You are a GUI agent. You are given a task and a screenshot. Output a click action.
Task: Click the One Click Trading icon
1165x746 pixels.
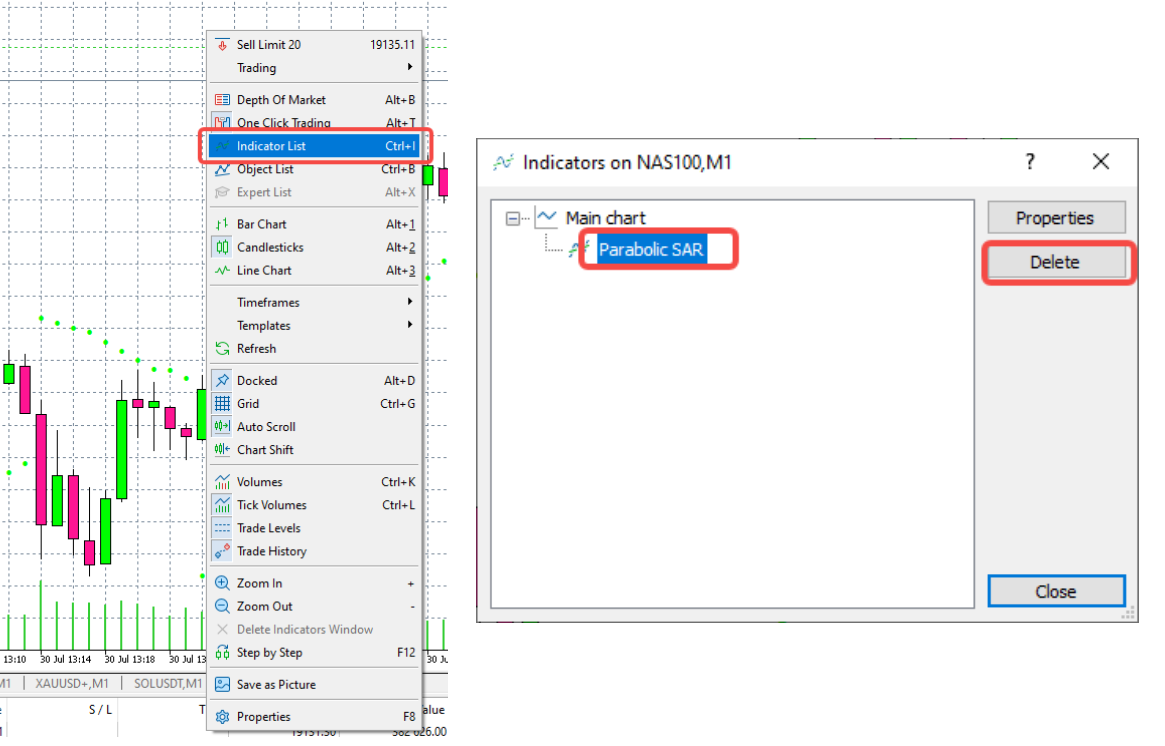click(x=222, y=123)
